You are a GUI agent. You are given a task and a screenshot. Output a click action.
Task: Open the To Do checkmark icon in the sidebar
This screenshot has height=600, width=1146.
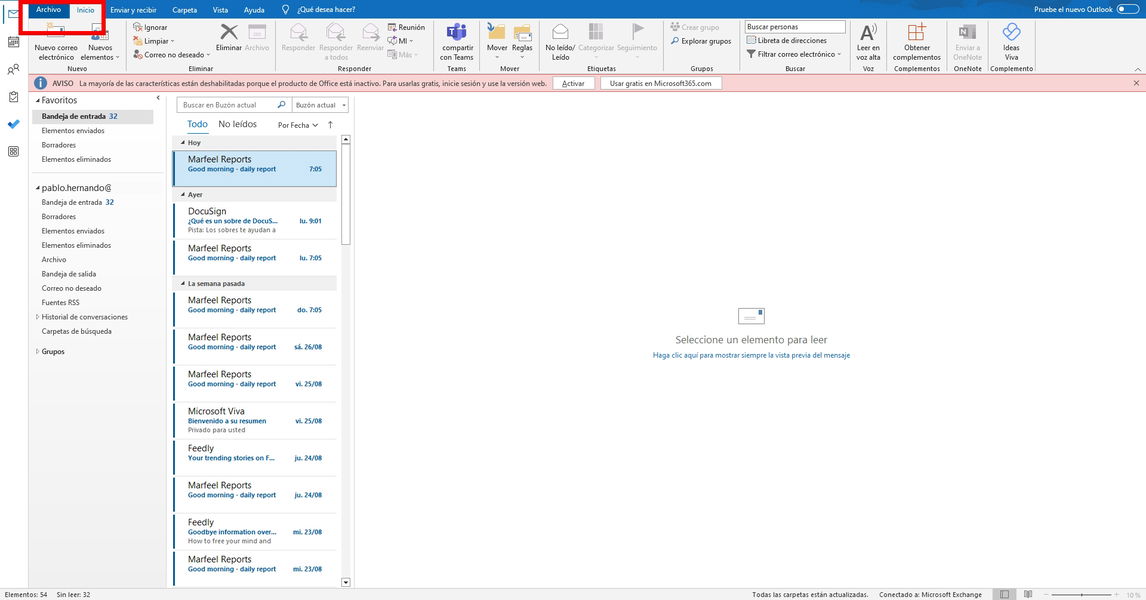13,124
